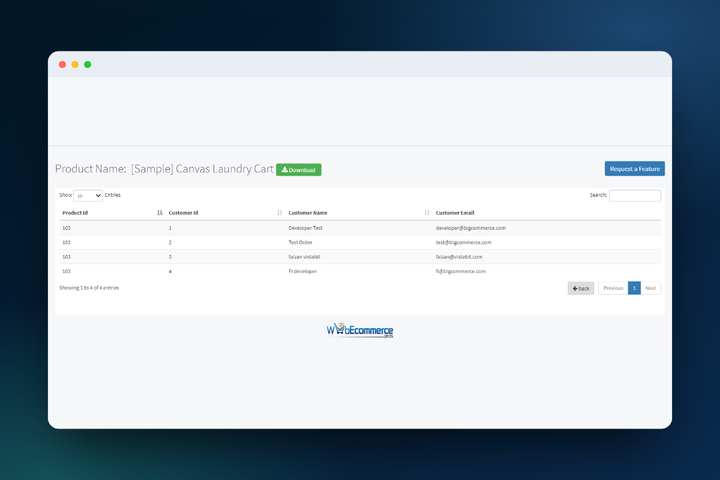This screenshot has width=720, height=480.
Task: Select the Developer Test customer name
Action: pos(305,228)
